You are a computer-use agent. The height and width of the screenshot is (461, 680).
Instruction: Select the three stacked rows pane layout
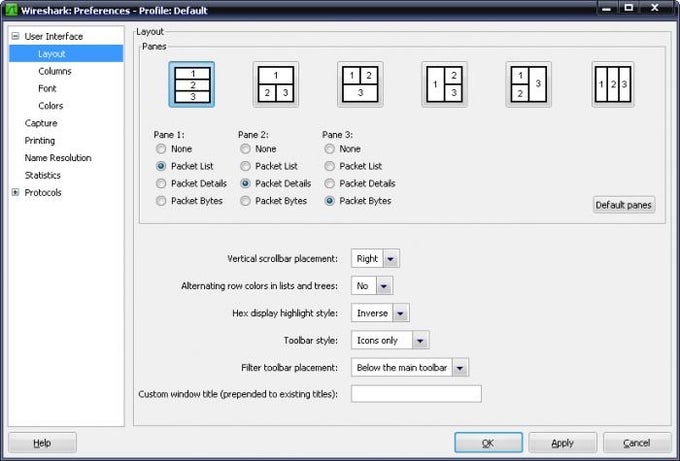tap(192, 84)
